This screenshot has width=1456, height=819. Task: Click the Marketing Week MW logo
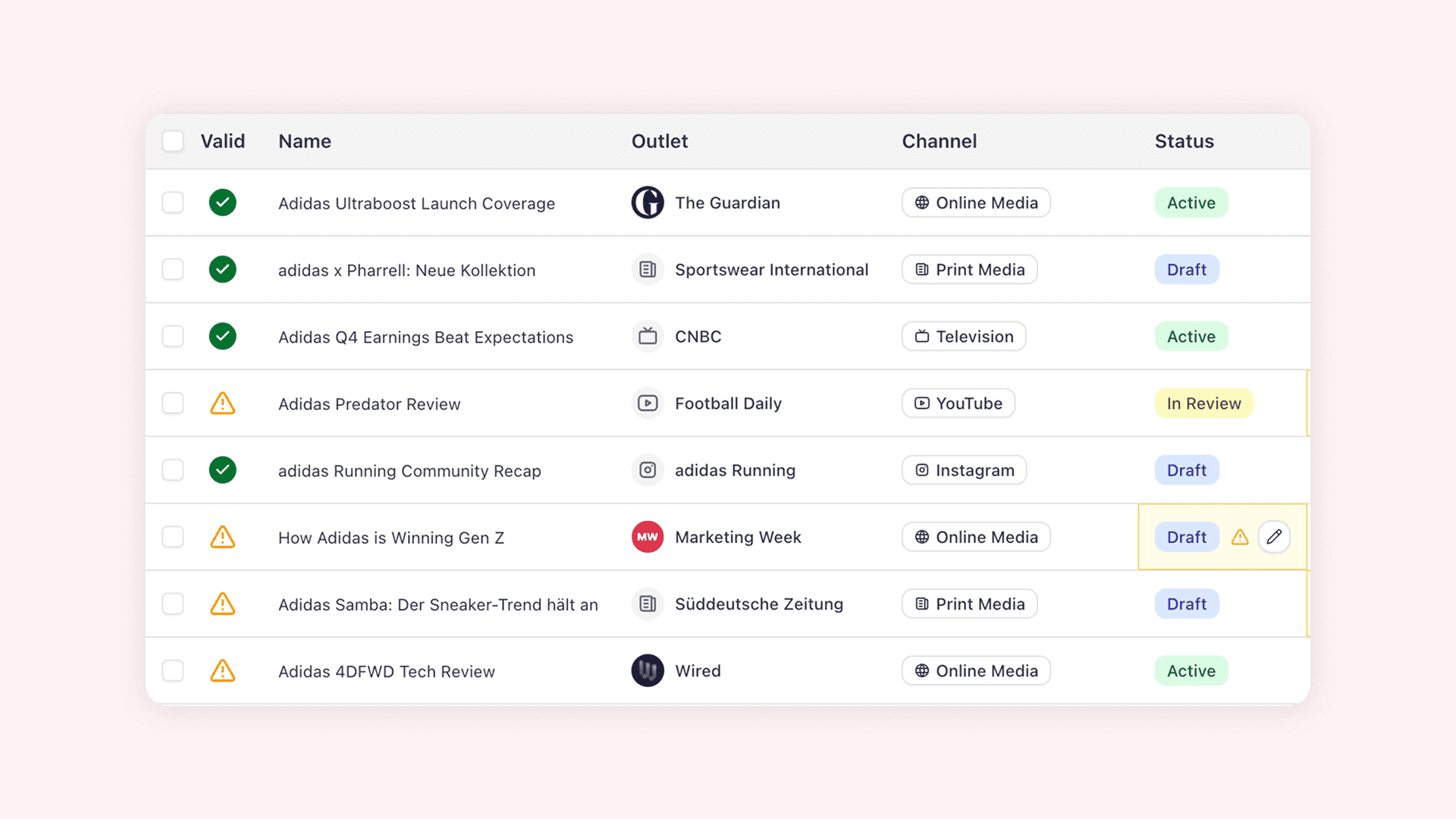pyautogui.click(x=648, y=537)
